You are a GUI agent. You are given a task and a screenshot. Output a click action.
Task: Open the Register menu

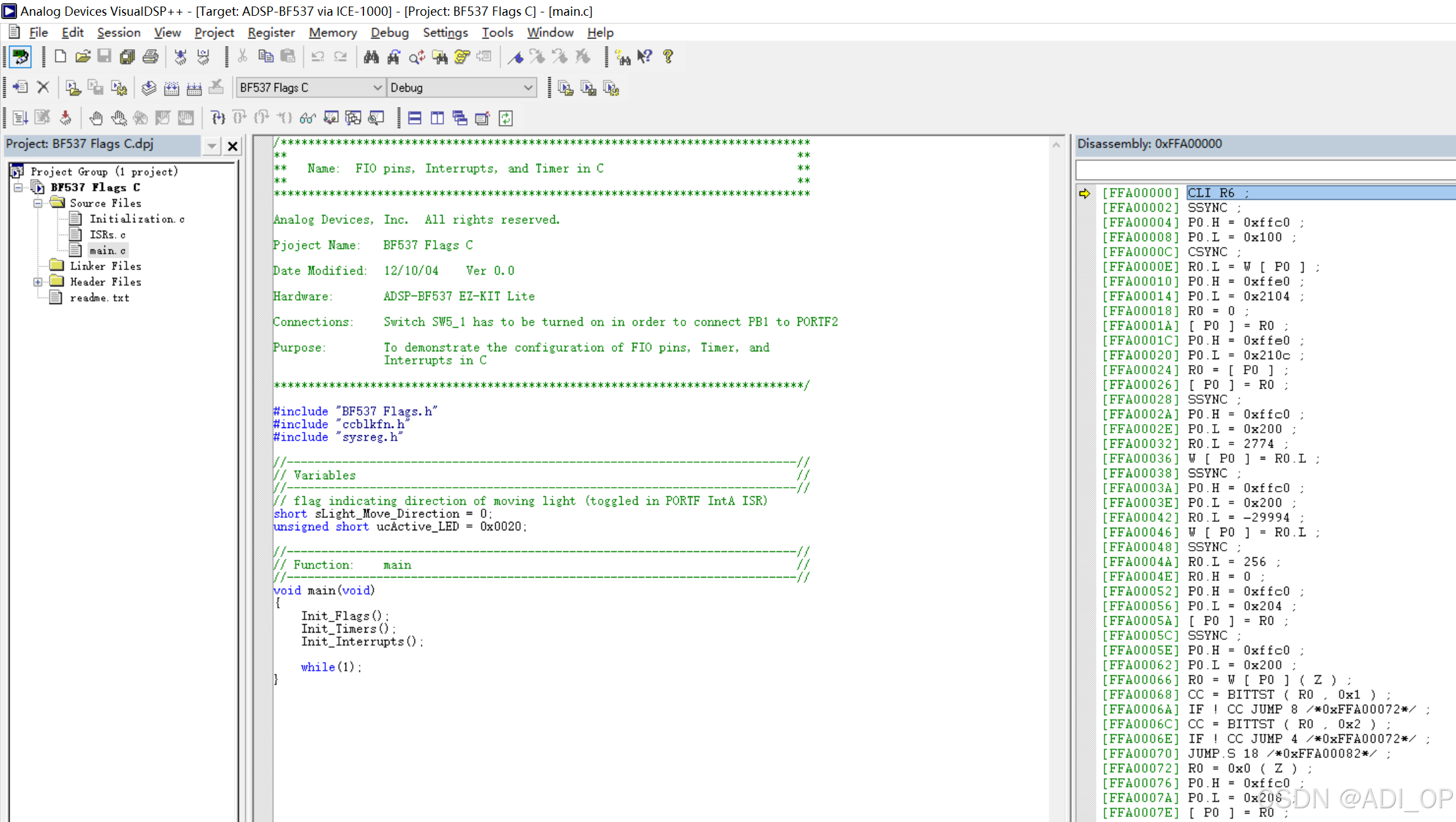pos(271,32)
